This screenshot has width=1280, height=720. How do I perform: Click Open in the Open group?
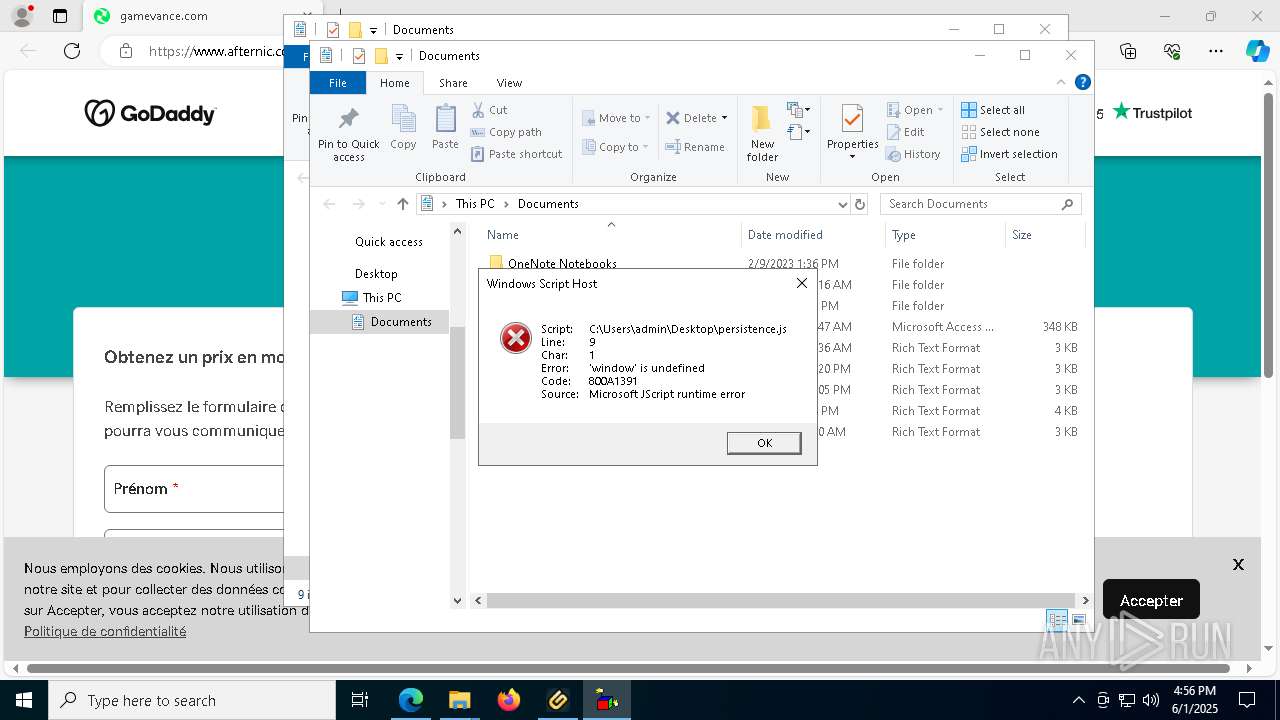click(914, 110)
